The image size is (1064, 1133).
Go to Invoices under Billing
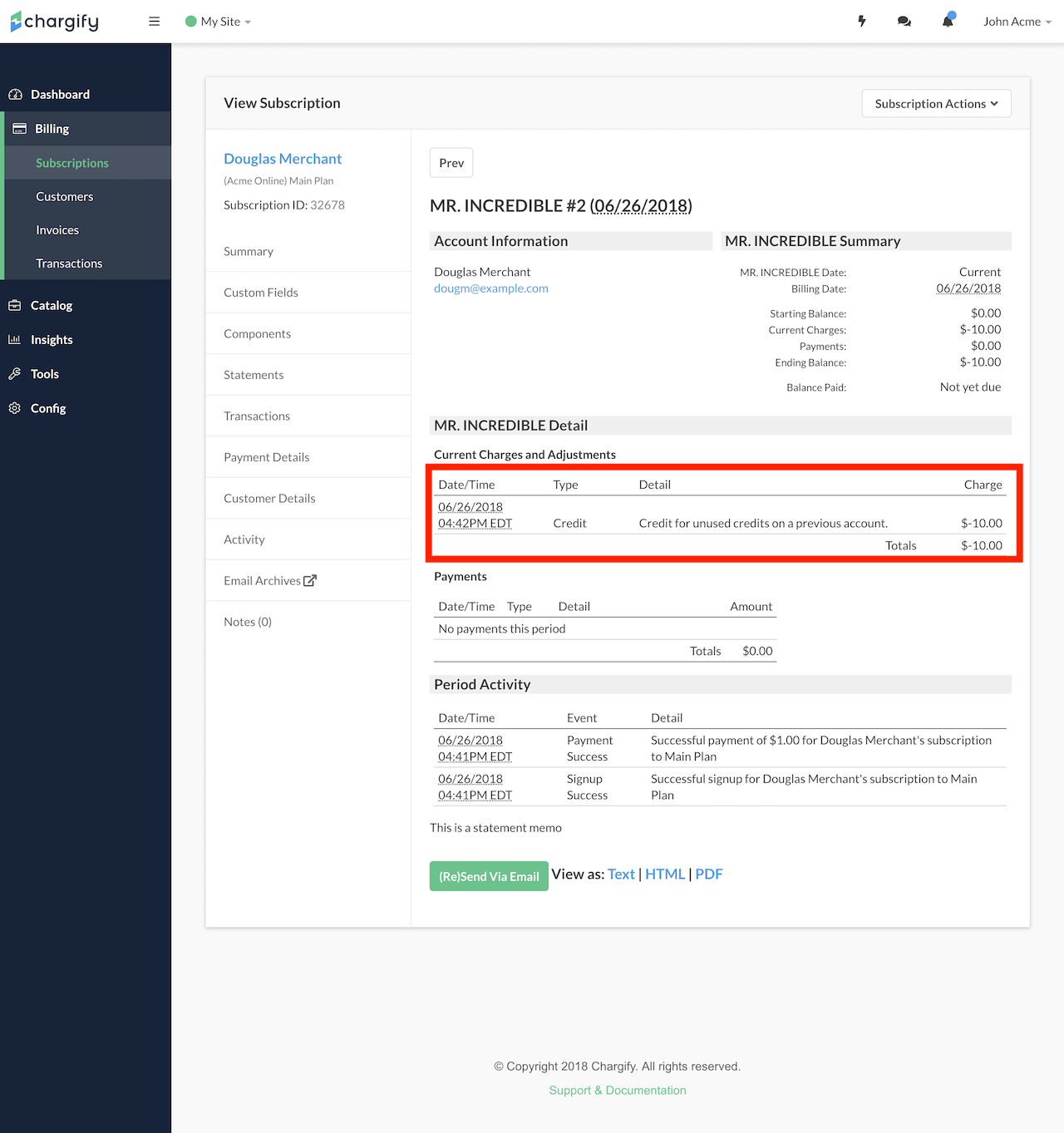(x=57, y=230)
